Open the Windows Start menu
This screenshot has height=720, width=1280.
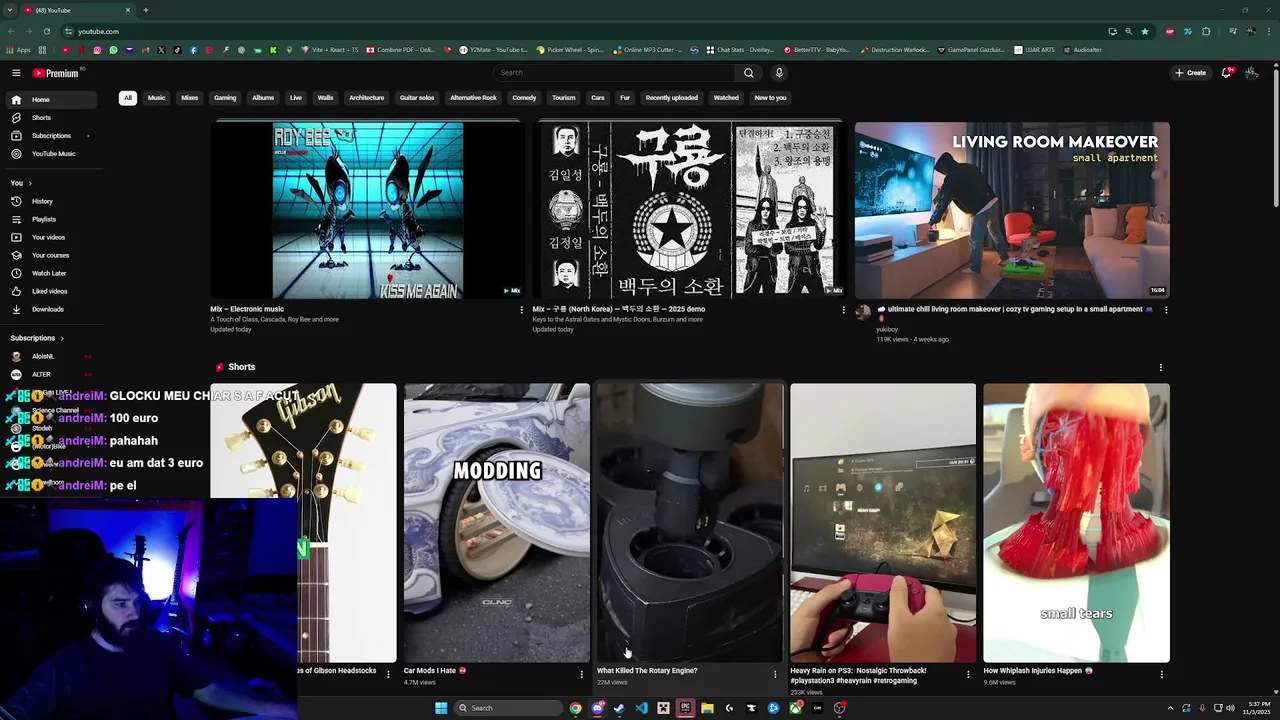(x=441, y=708)
